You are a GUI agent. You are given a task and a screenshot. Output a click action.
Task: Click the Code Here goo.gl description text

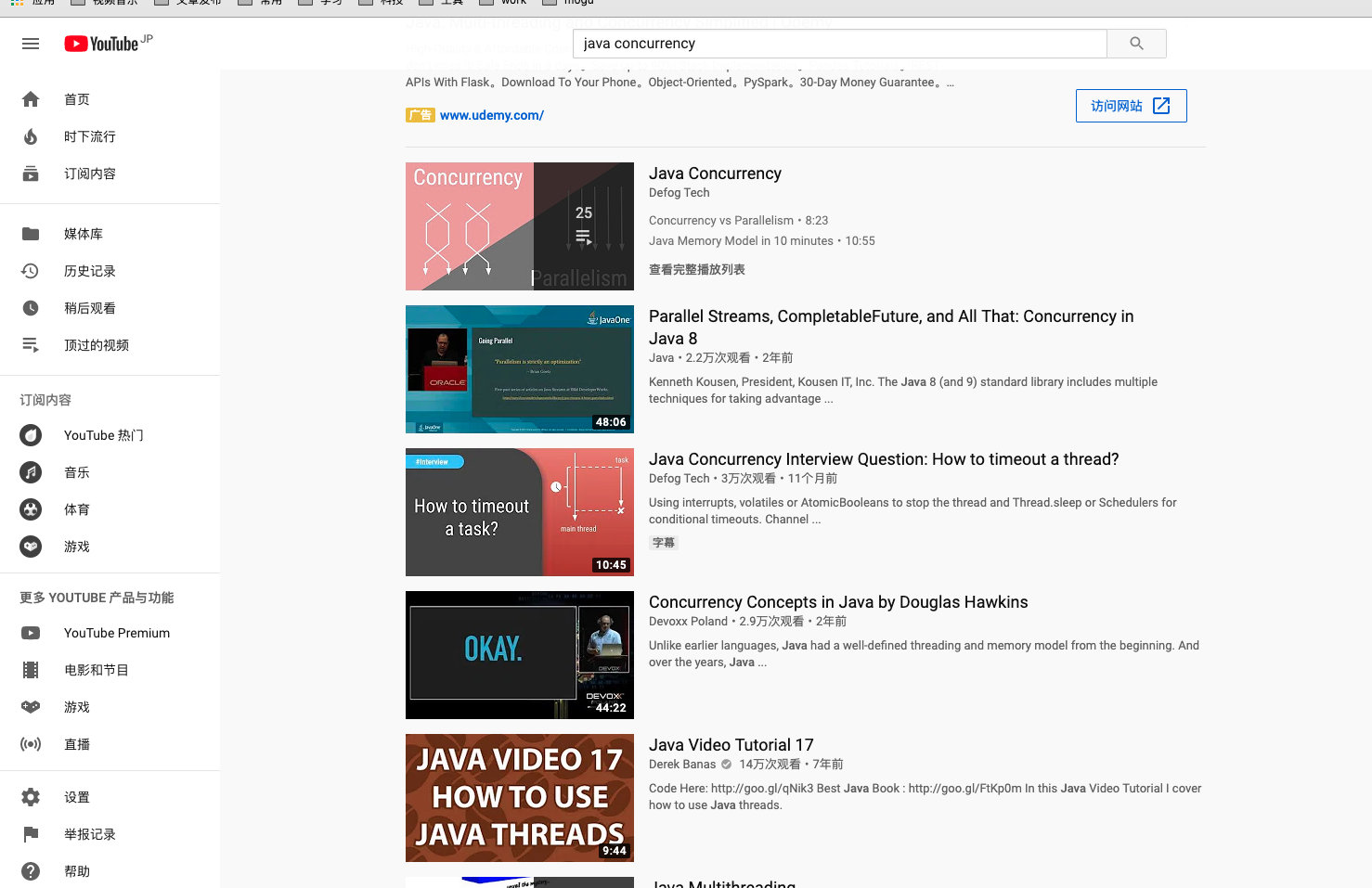coord(925,796)
